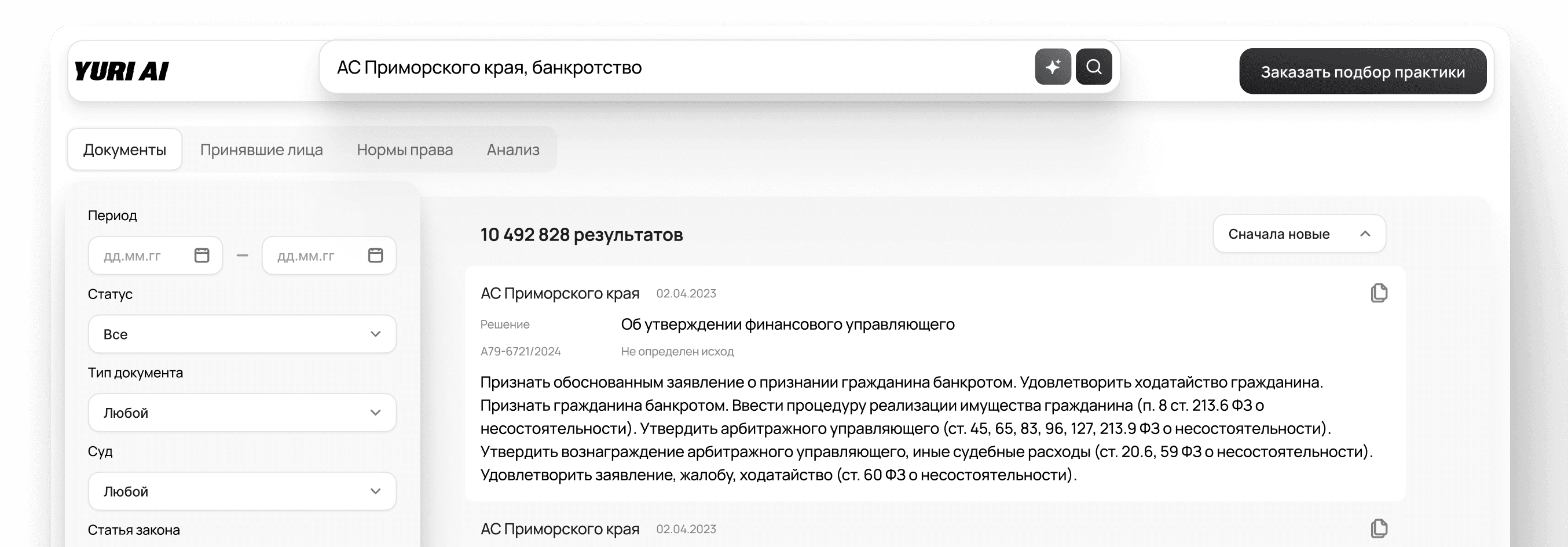Viewport: 1568px width, 547px height.
Task: Select the Документы tab
Action: (125, 150)
